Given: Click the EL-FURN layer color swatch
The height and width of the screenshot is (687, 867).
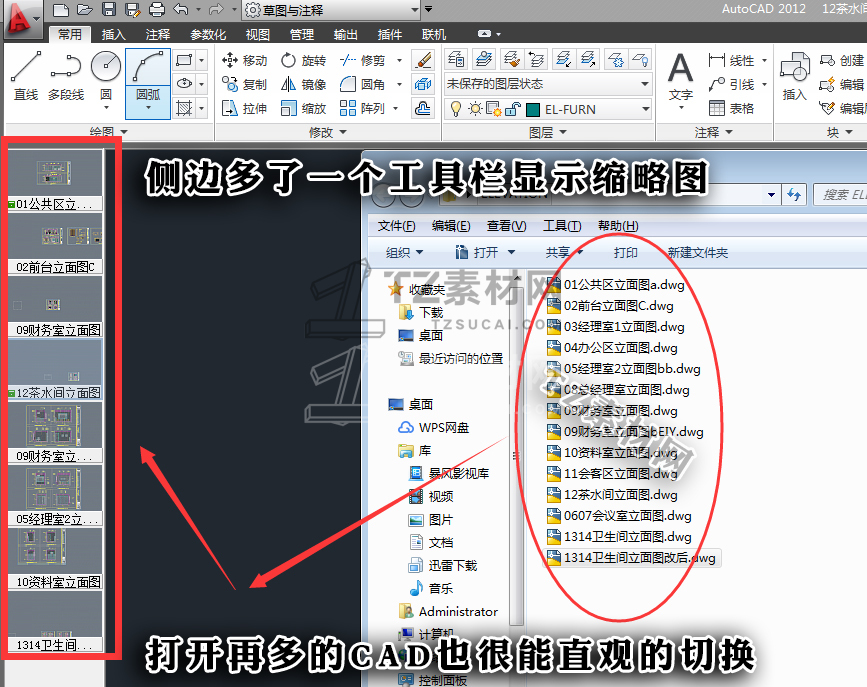Looking at the screenshot, I should [533, 110].
